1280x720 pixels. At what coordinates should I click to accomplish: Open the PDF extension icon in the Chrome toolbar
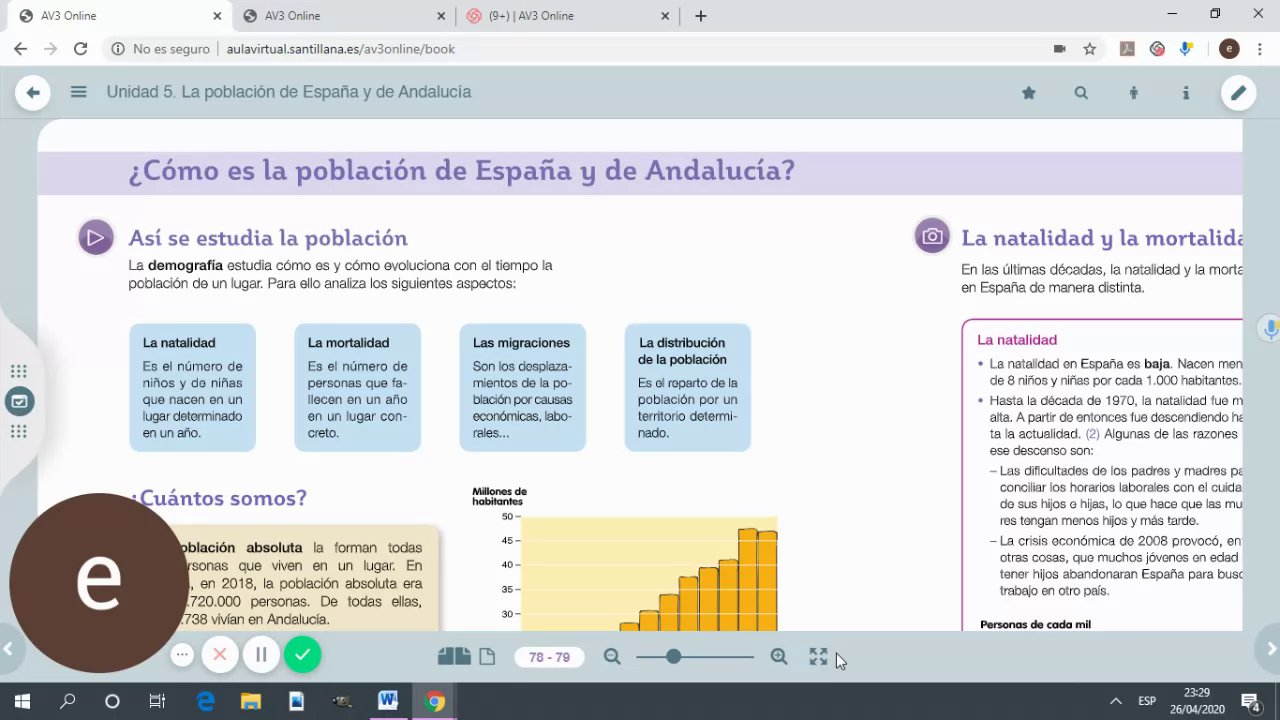tap(1127, 49)
